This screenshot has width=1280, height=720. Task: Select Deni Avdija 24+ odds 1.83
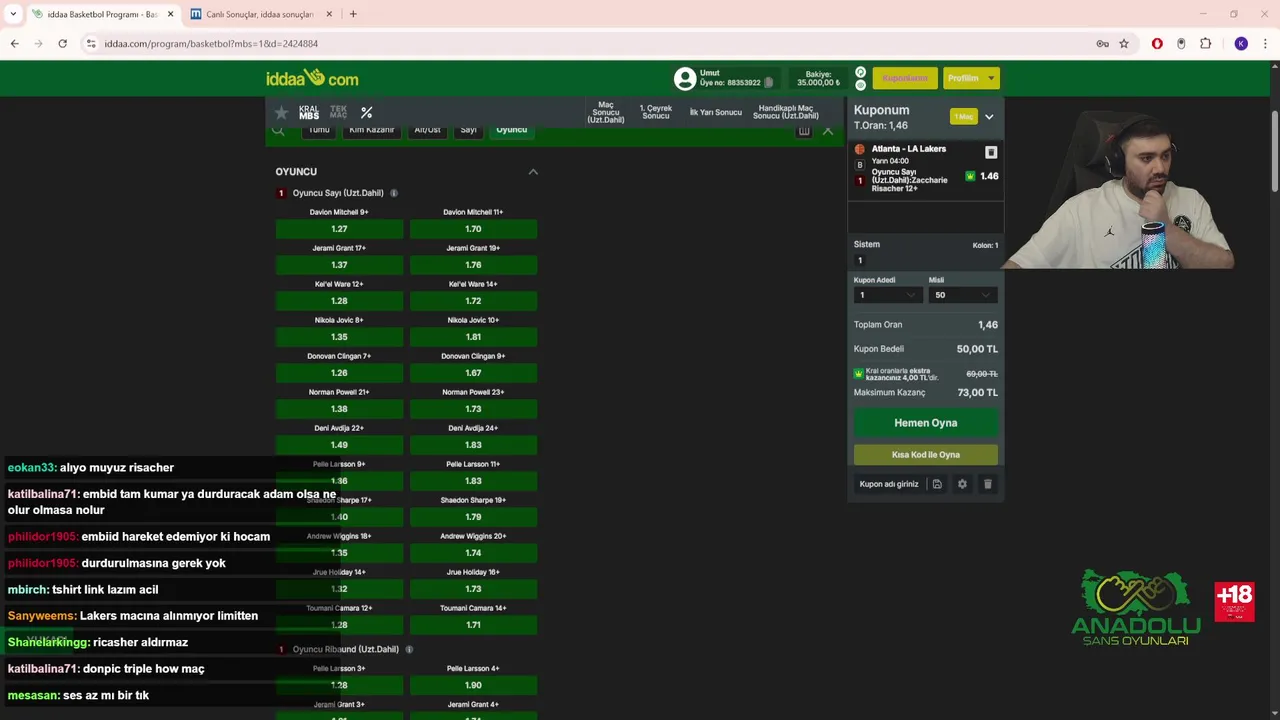473,445
